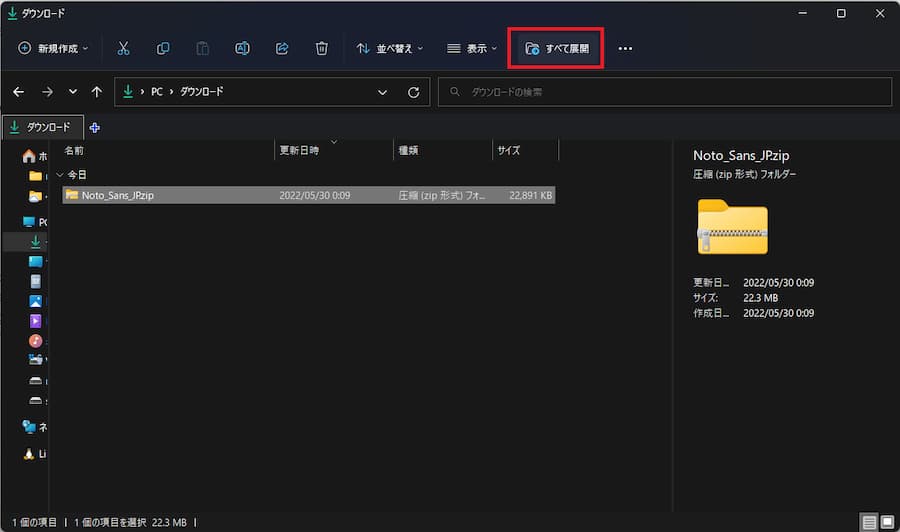Click the Delete trash can icon
The image size is (900, 532).
(x=321, y=48)
